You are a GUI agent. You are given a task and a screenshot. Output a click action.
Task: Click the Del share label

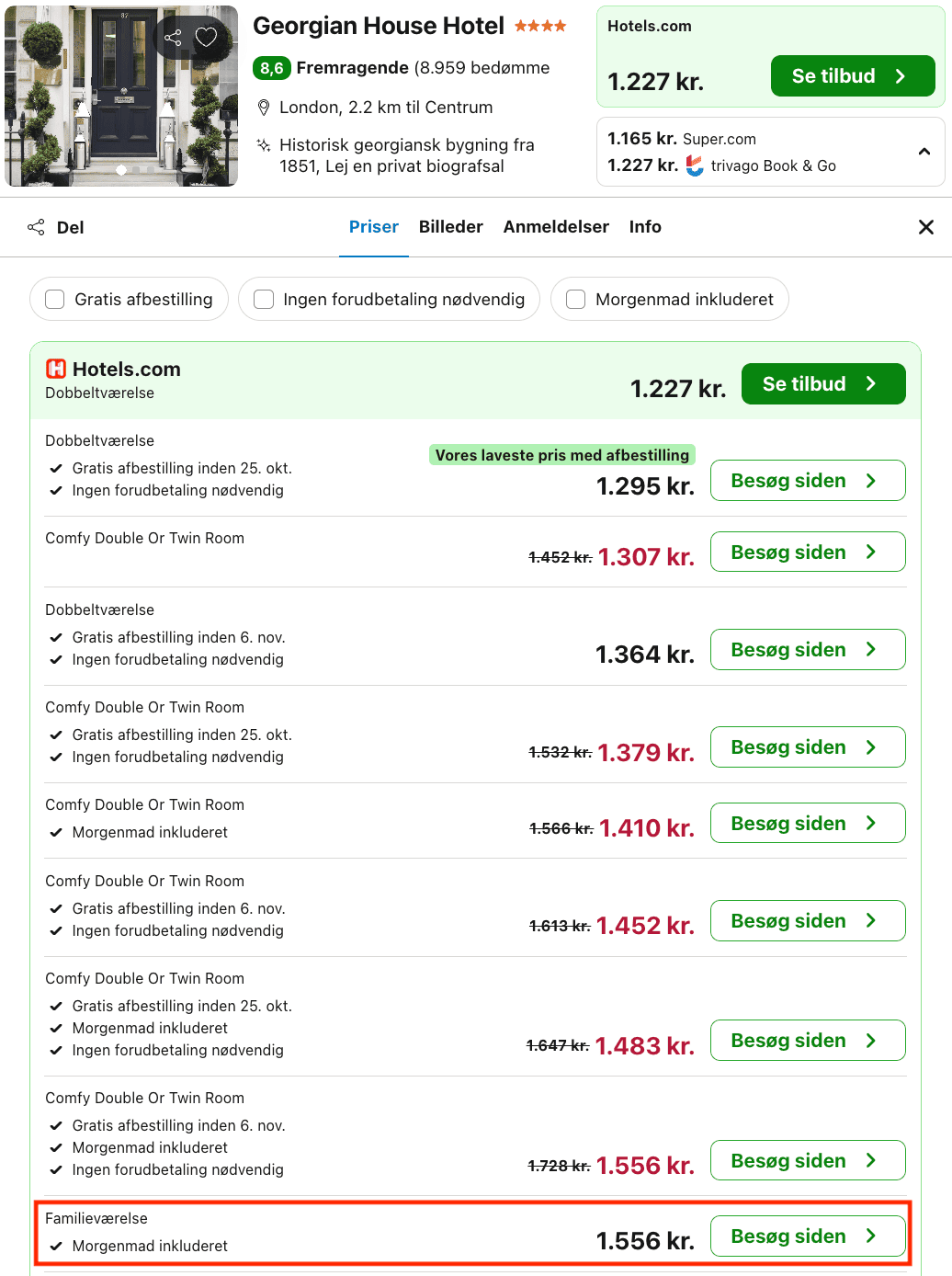(x=71, y=227)
